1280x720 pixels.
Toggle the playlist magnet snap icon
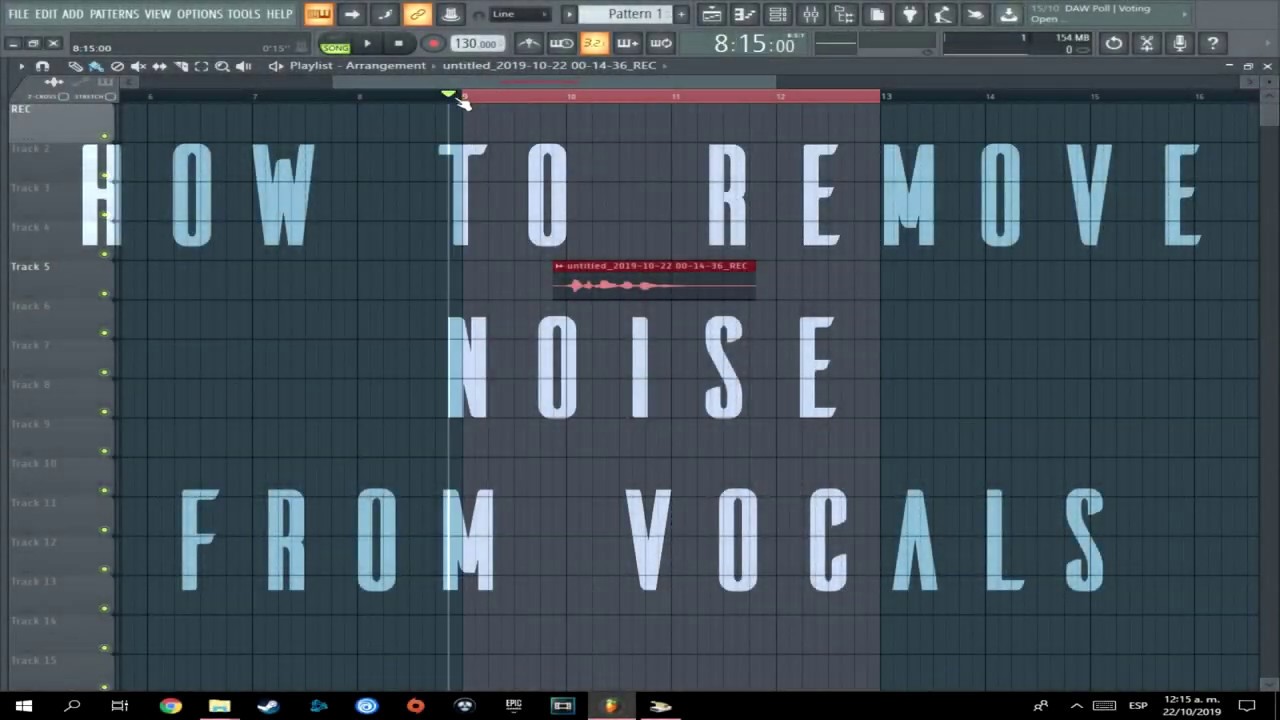42,66
